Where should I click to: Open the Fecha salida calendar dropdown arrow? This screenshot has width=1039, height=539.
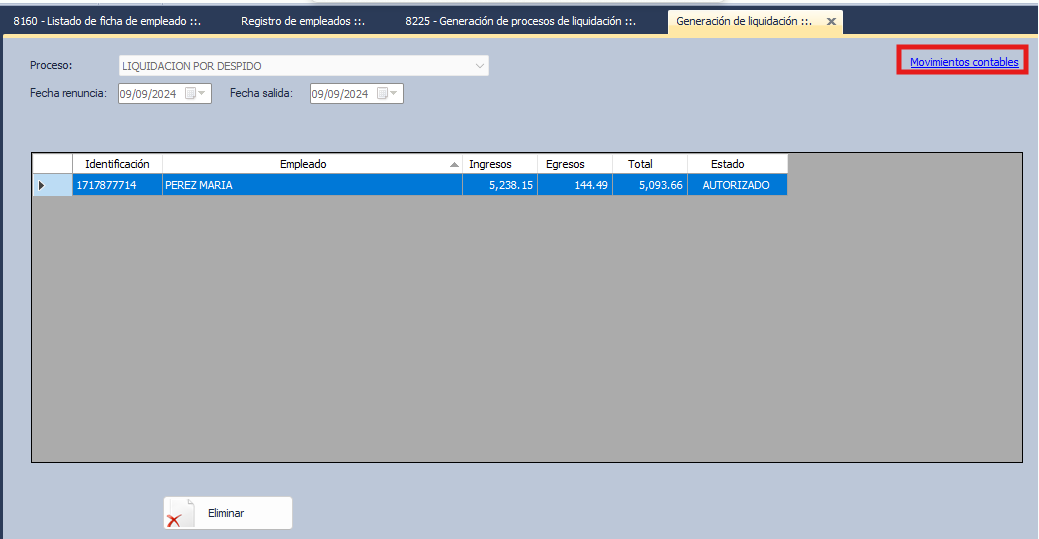(394, 94)
